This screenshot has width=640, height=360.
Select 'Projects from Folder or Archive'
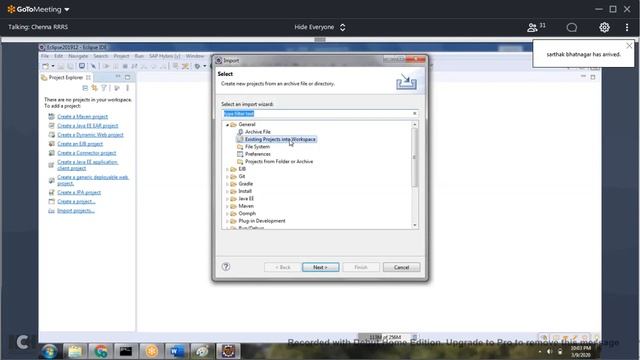coord(279,162)
